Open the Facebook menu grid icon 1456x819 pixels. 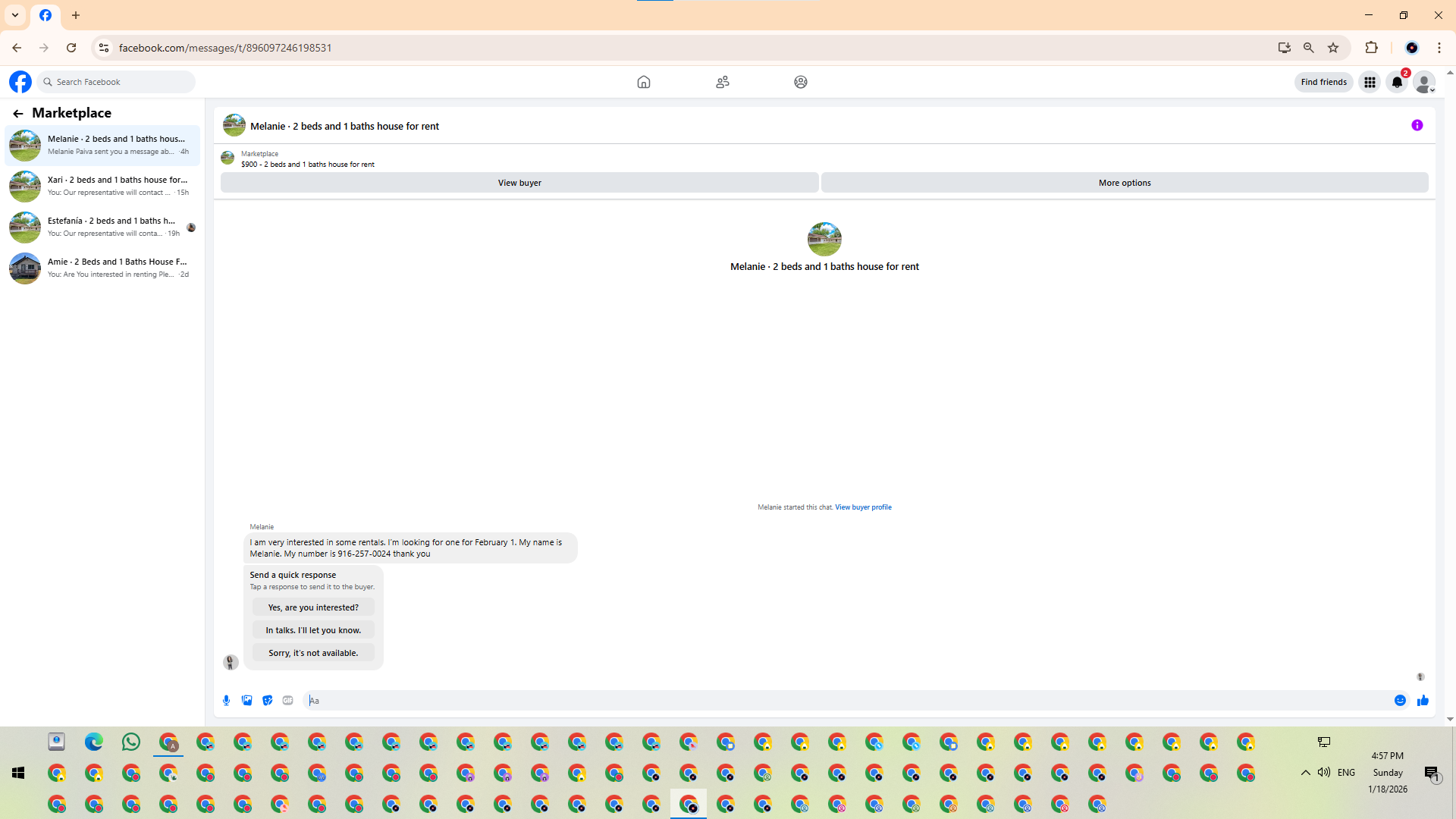coord(1370,82)
